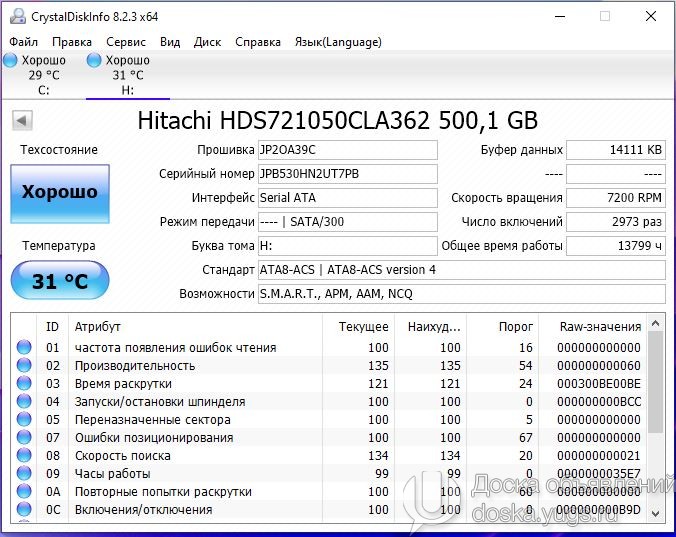Click the Наихуд... column header

(x=430, y=327)
